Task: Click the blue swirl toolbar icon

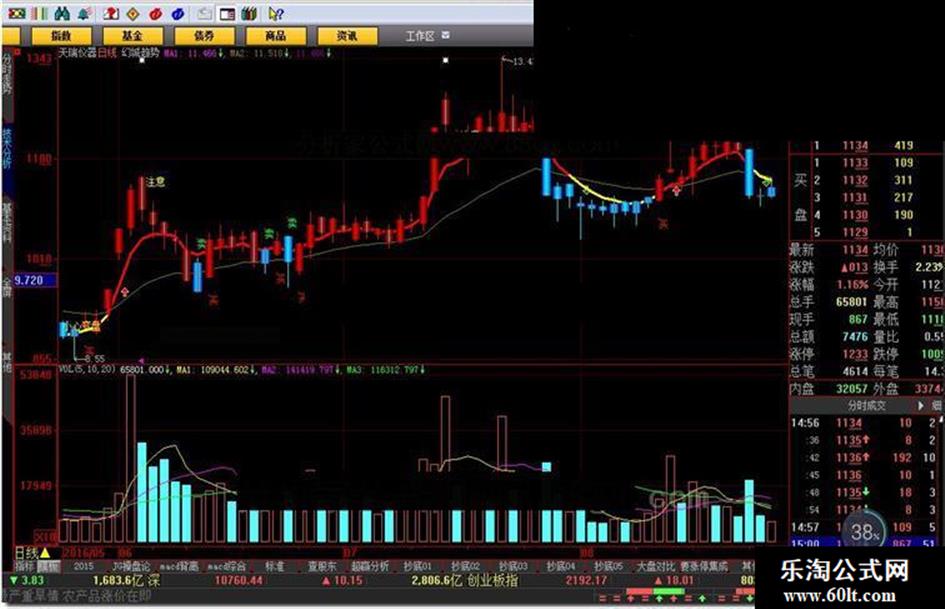Action: pyautogui.click(x=178, y=13)
